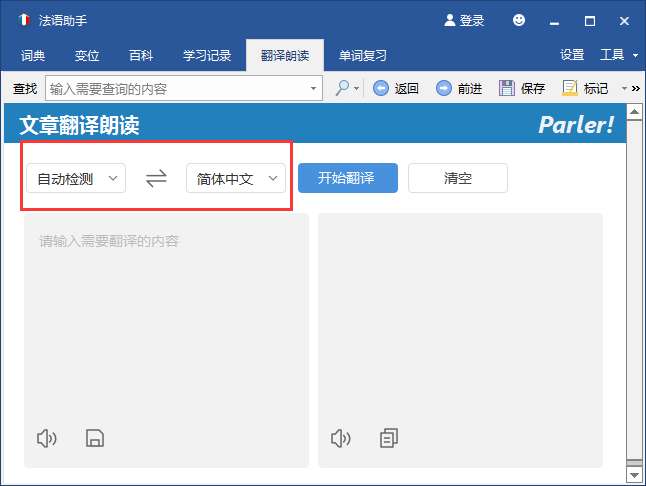This screenshot has width=646, height=486.
Task: Click the 返回 back arrow icon
Action: (381, 88)
